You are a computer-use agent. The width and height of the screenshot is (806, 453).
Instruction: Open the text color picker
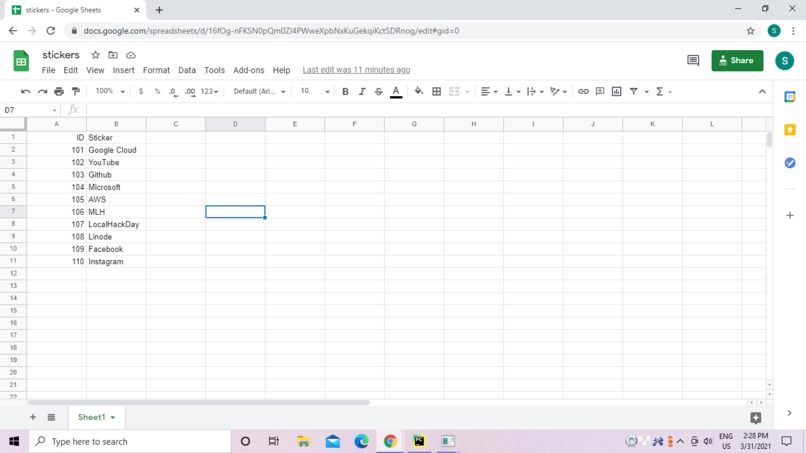(396, 92)
